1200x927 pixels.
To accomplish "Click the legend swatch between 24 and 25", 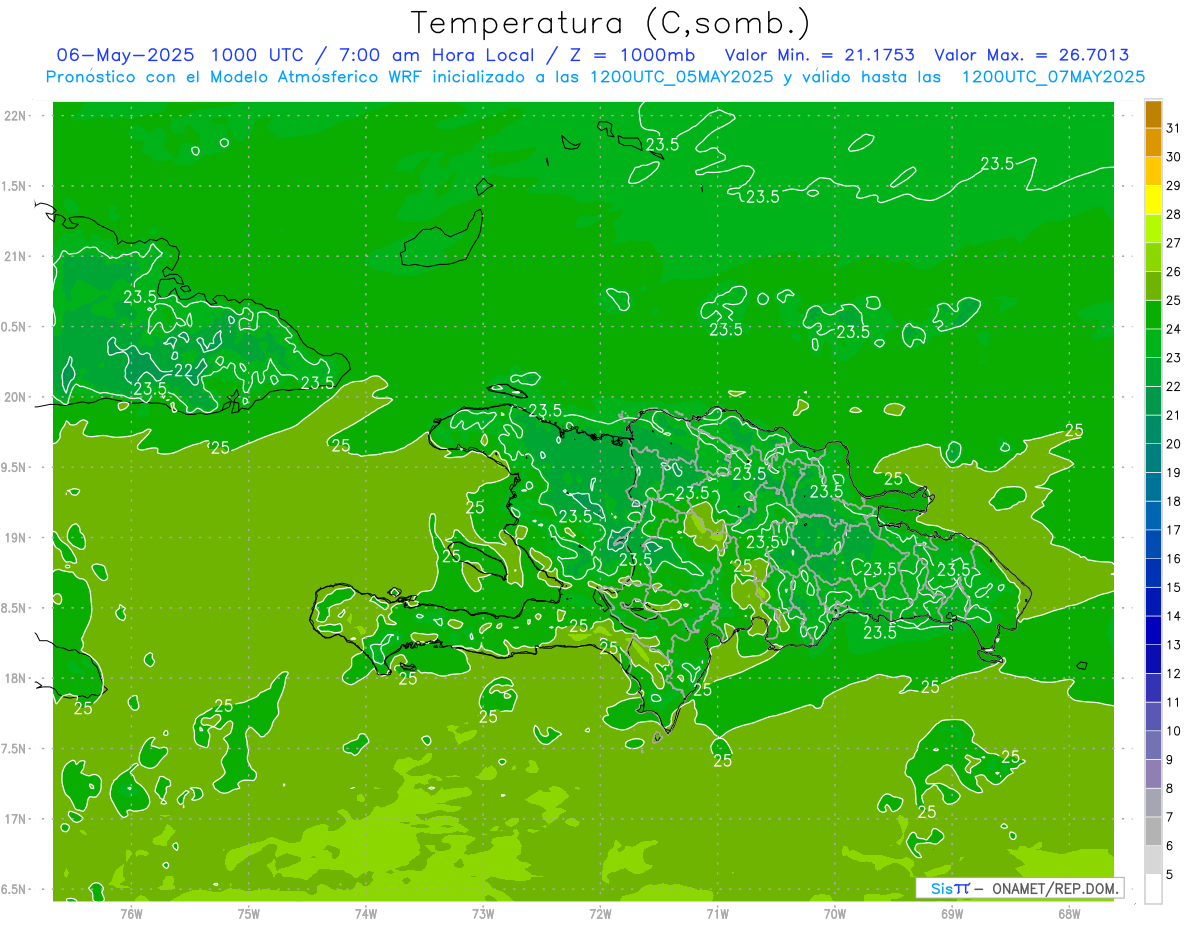I will point(1153,315).
